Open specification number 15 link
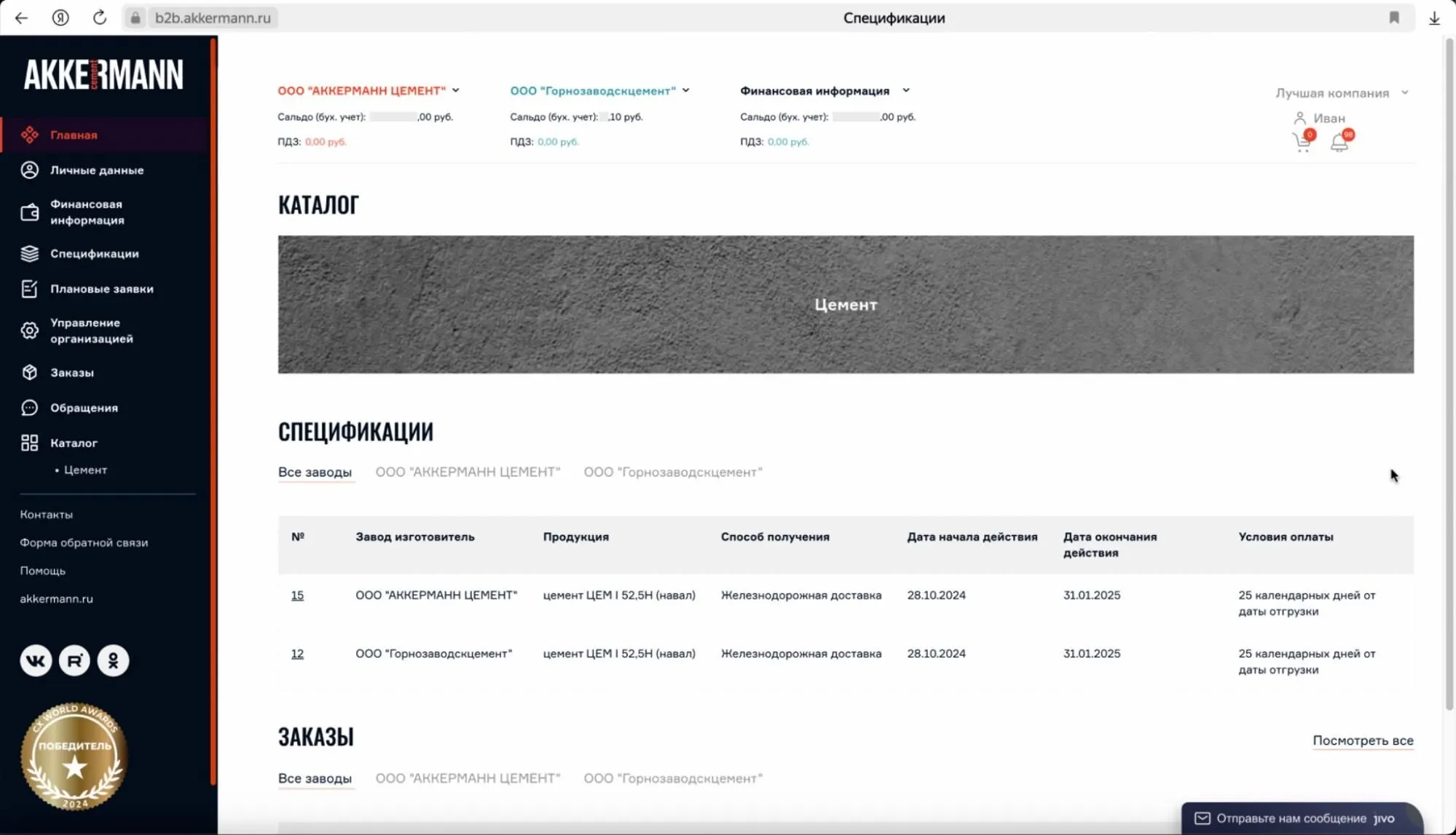 click(x=297, y=595)
